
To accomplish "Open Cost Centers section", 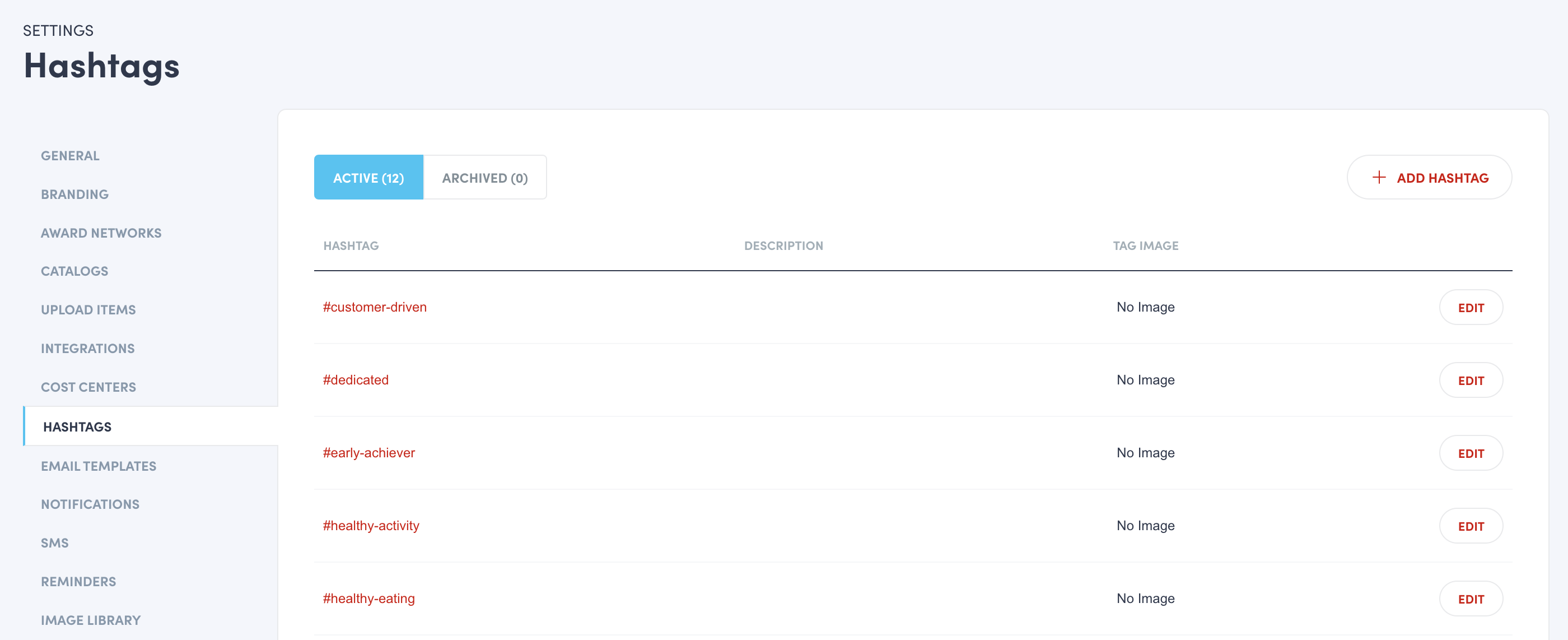I will 88,387.
